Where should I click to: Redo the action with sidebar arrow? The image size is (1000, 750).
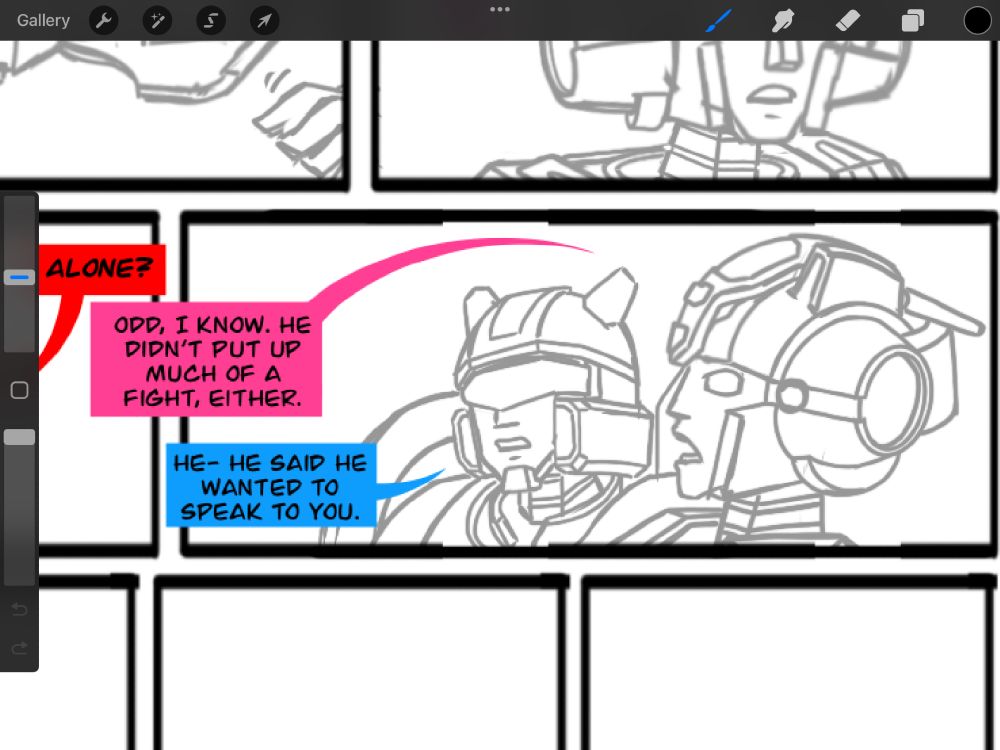pos(19,648)
